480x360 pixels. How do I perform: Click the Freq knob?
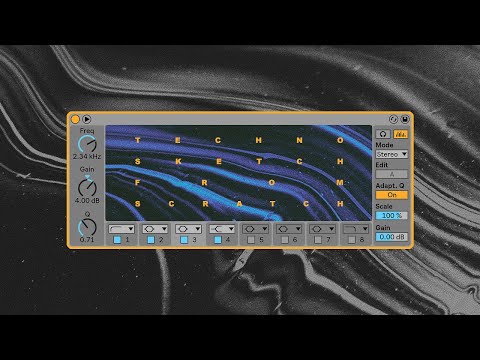click(x=87, y=144)
